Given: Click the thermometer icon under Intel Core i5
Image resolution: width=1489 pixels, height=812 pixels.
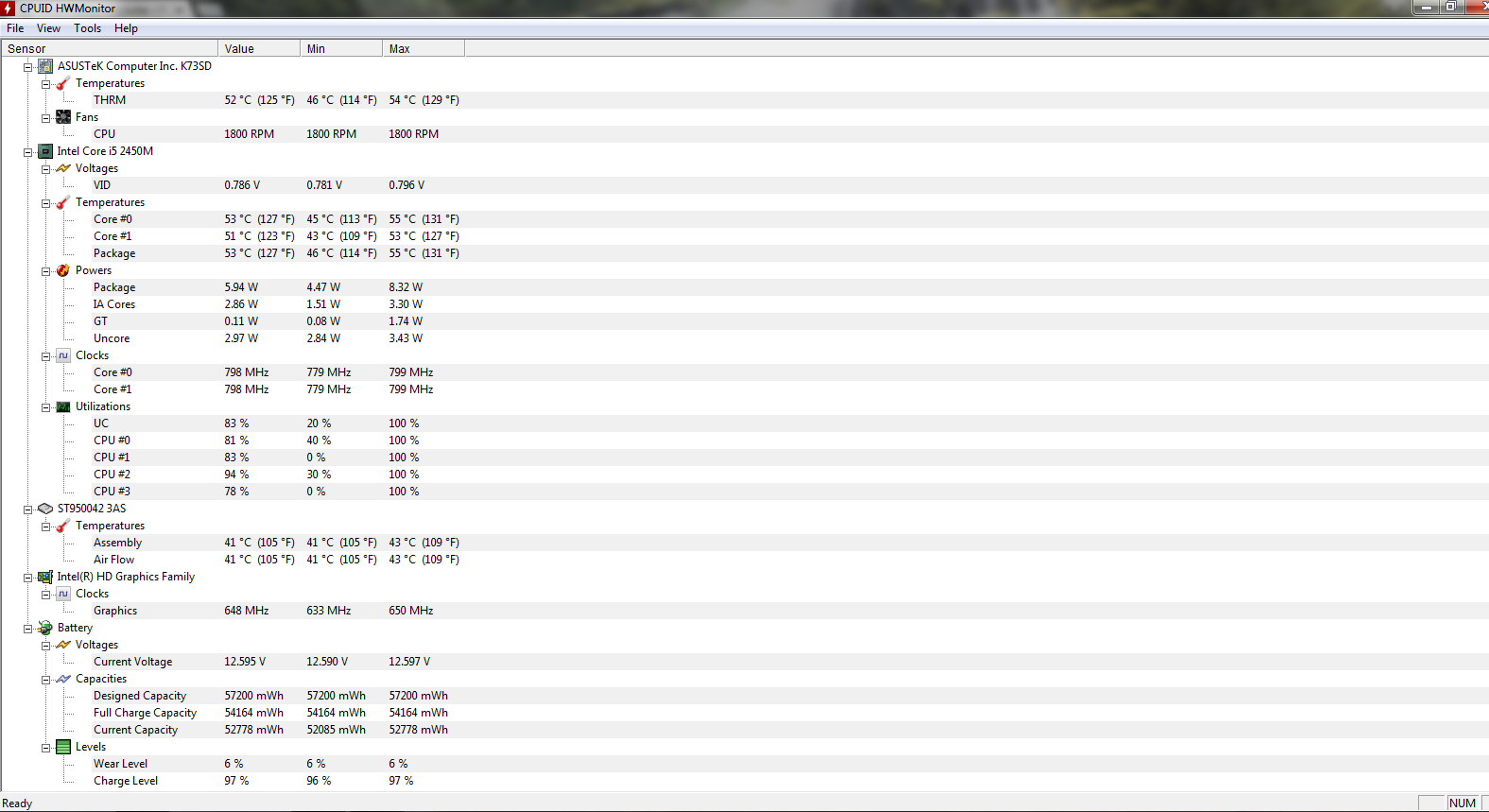Looking at the screenshot, I should point(63,202).
